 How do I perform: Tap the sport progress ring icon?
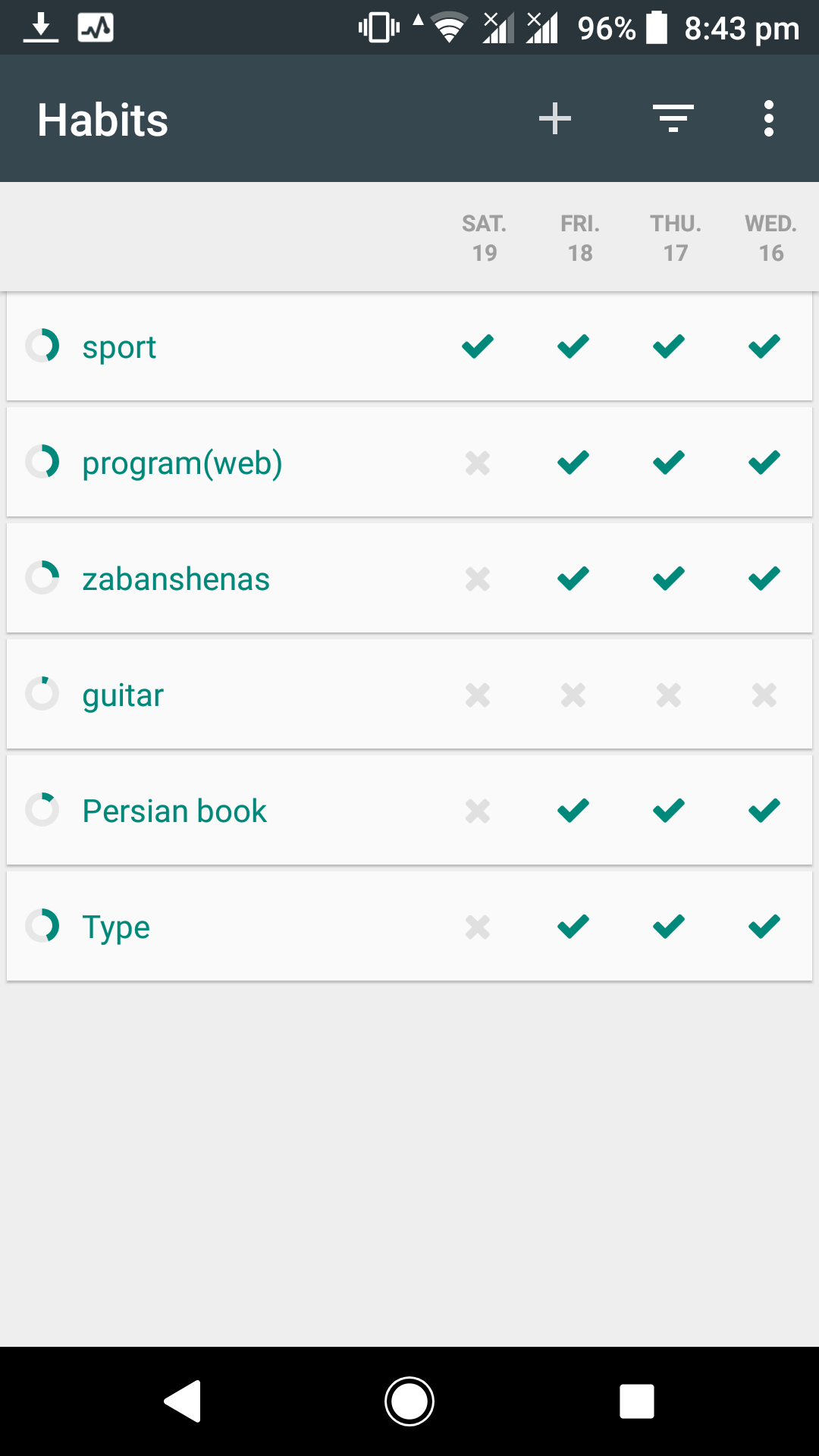(x=42, y=346)
